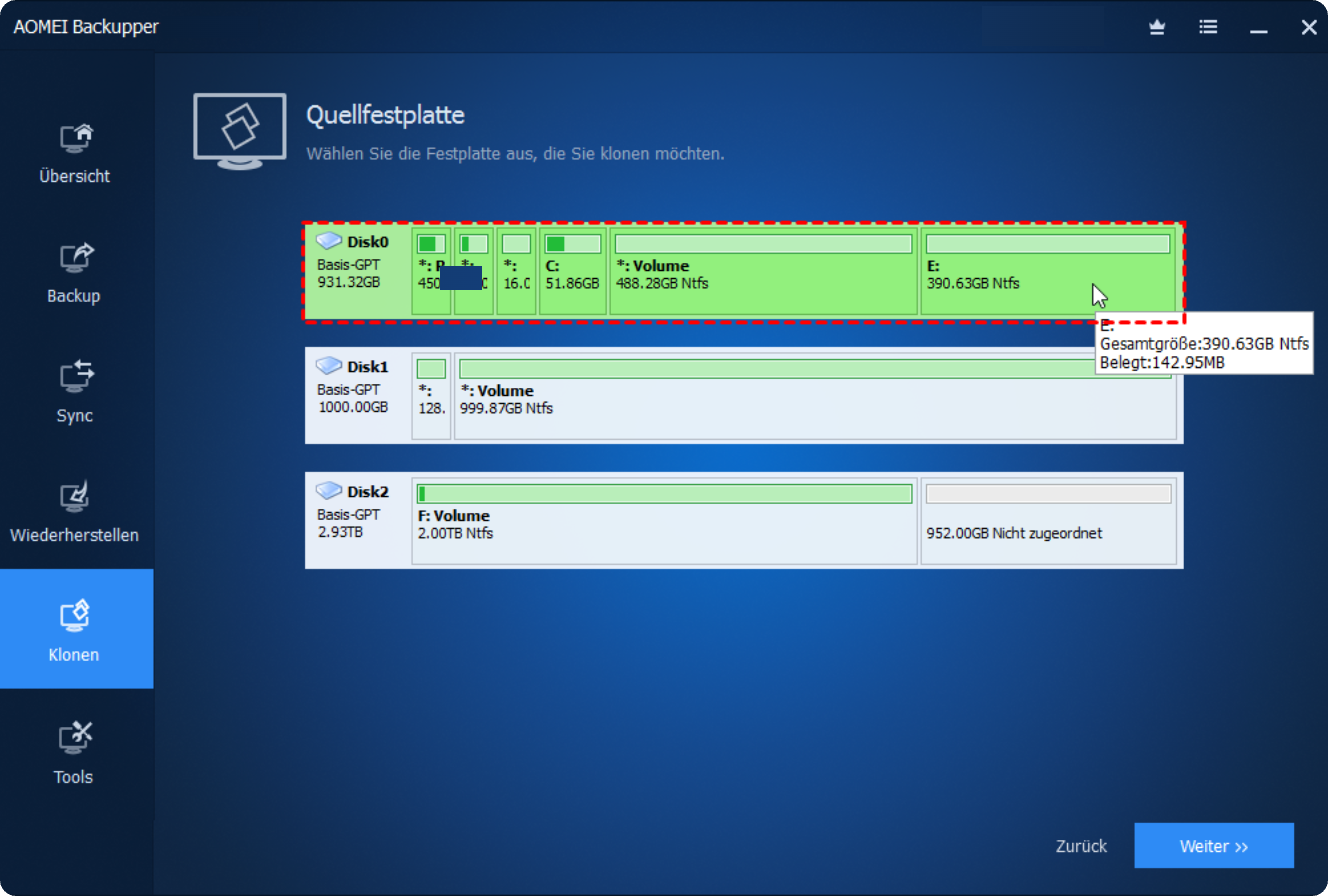1328x896 pixels.
Task: Select the Klonen sidebar section
Action: pos(75,629)
